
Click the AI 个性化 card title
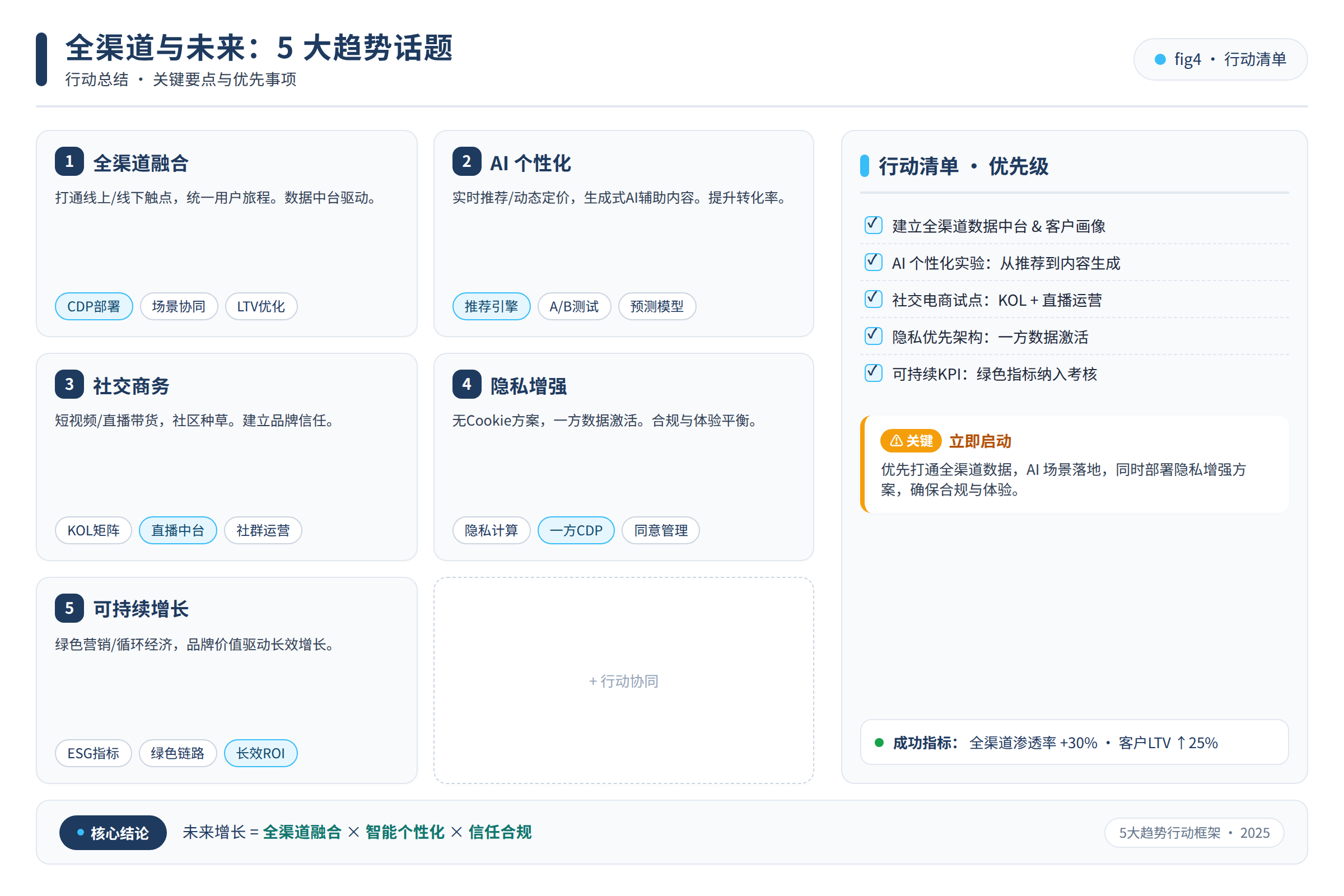click(x=530, y=163)
